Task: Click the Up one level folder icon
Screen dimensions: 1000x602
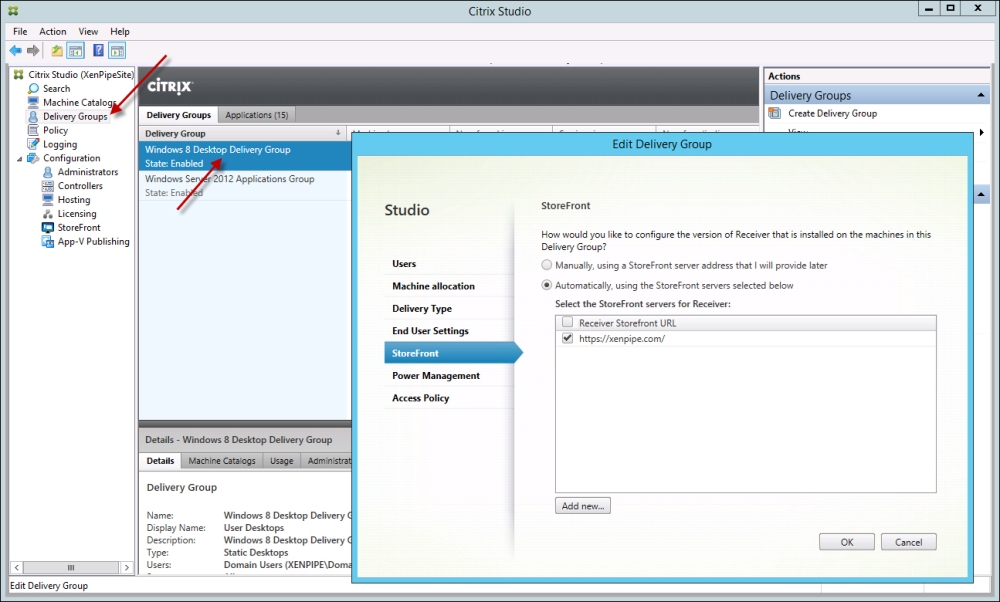Action: (x=57, y=50)
